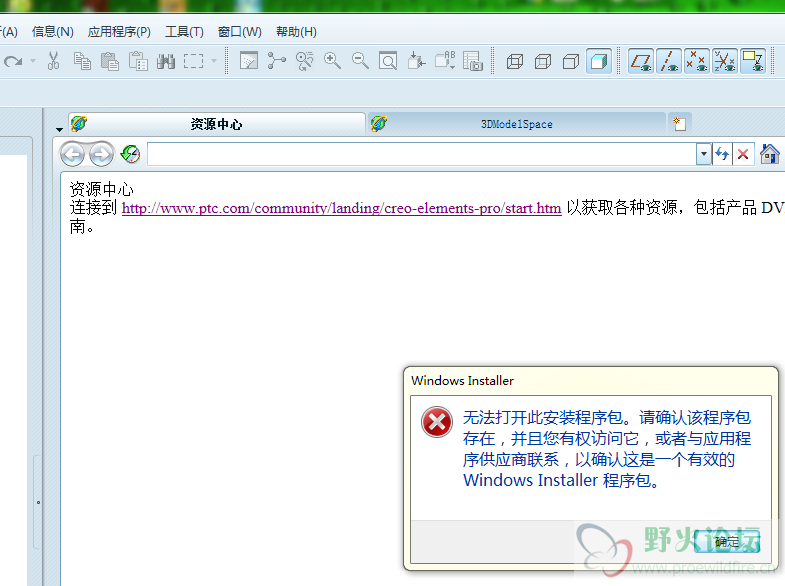The height and width of the screenshot is (586, 785).
Task: Open the 信息(N) menu
Action: (53, 32)
